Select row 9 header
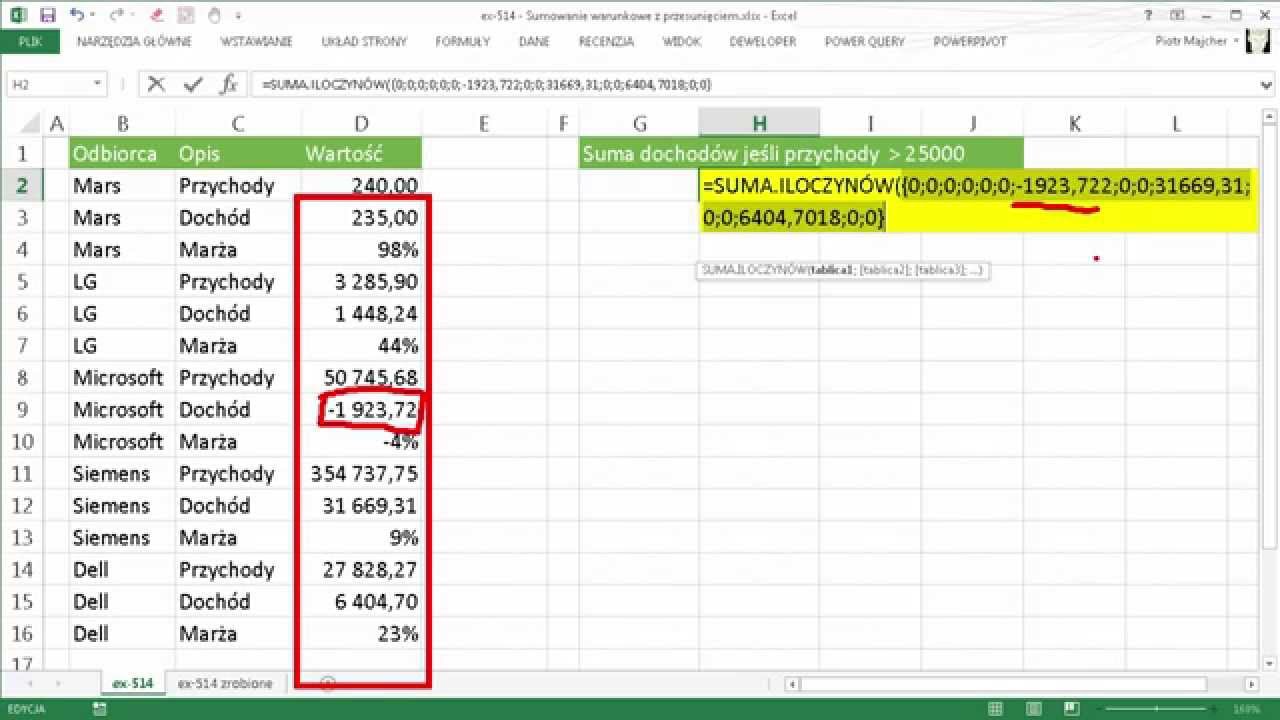1280x720 pixels. (24, 409)
